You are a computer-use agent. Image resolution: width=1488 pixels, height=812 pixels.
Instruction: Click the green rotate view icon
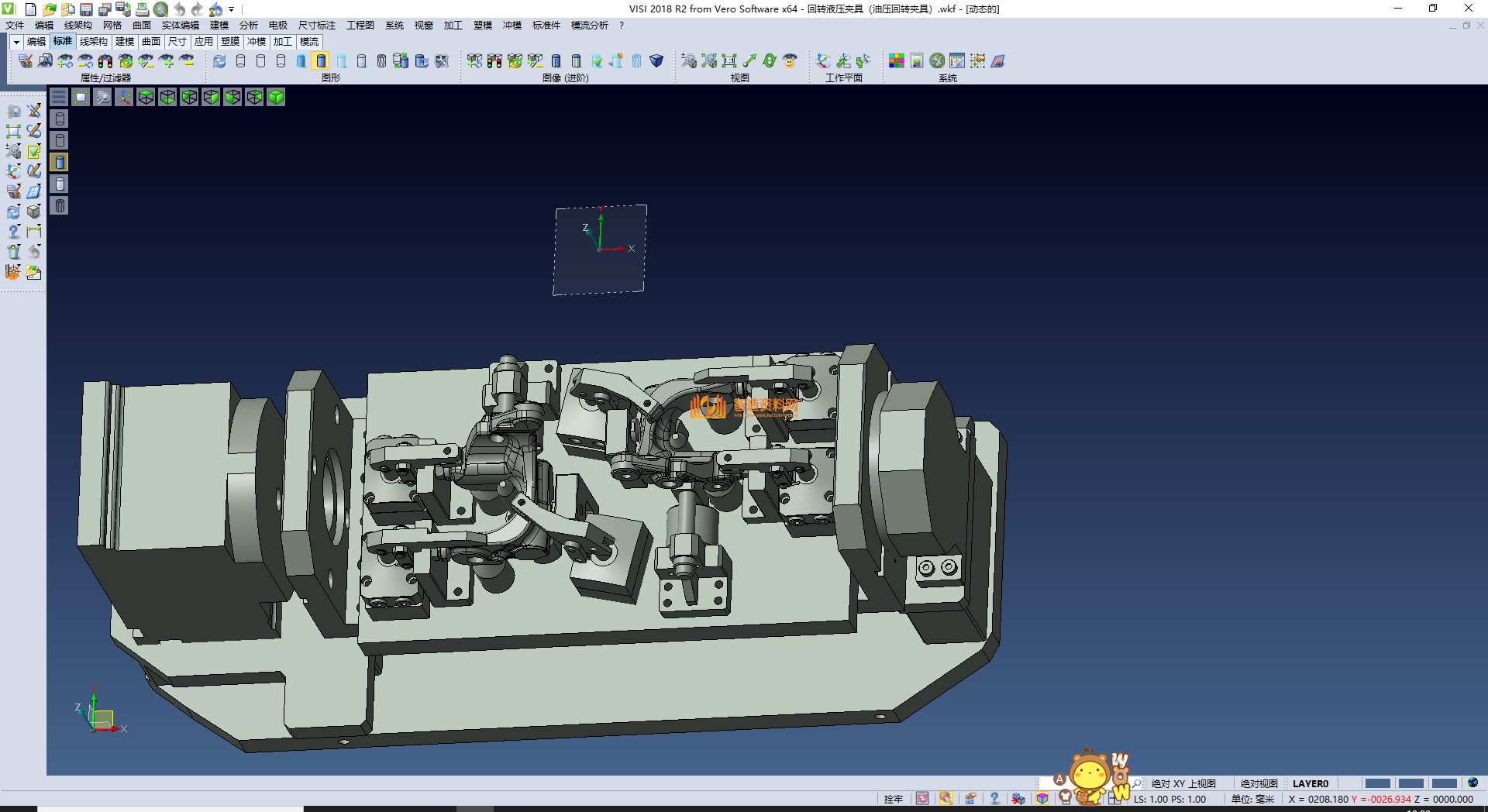(770, 60)
